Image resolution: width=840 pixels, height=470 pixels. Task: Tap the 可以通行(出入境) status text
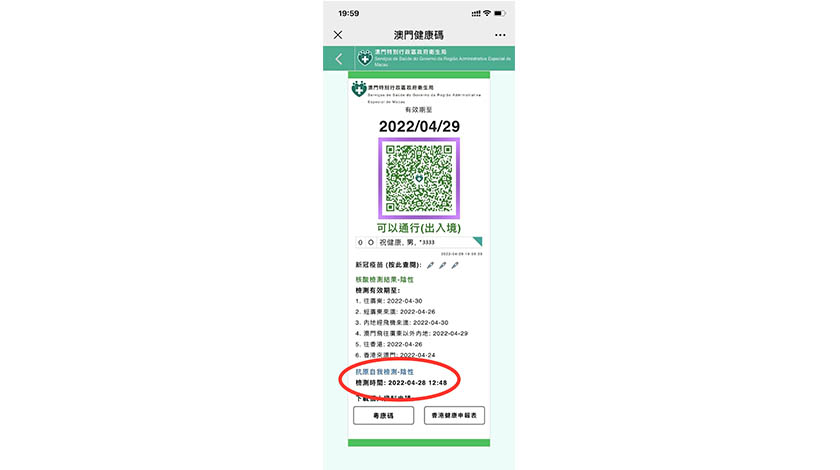[419, 228]
